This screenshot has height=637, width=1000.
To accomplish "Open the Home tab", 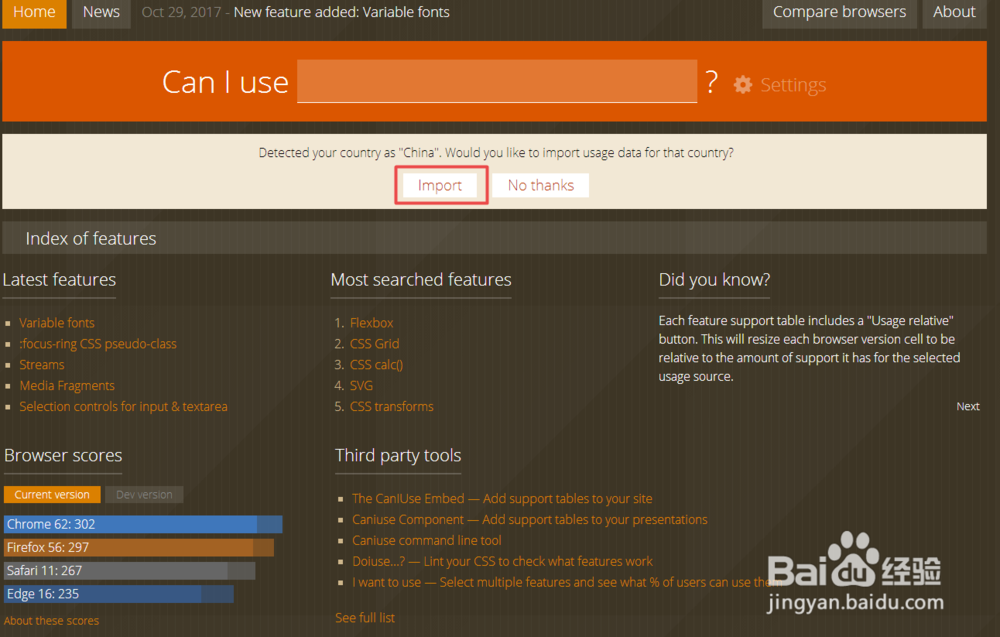I will click(x=34, y=13).
